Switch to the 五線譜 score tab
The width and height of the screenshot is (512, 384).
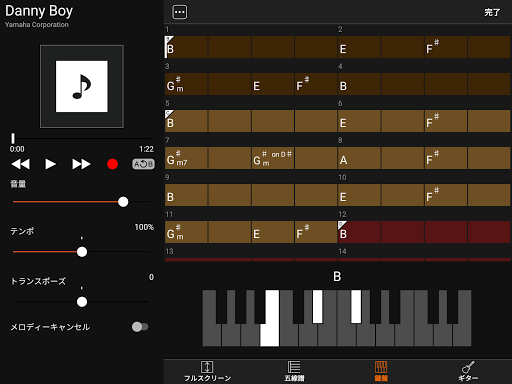[294, 371]
